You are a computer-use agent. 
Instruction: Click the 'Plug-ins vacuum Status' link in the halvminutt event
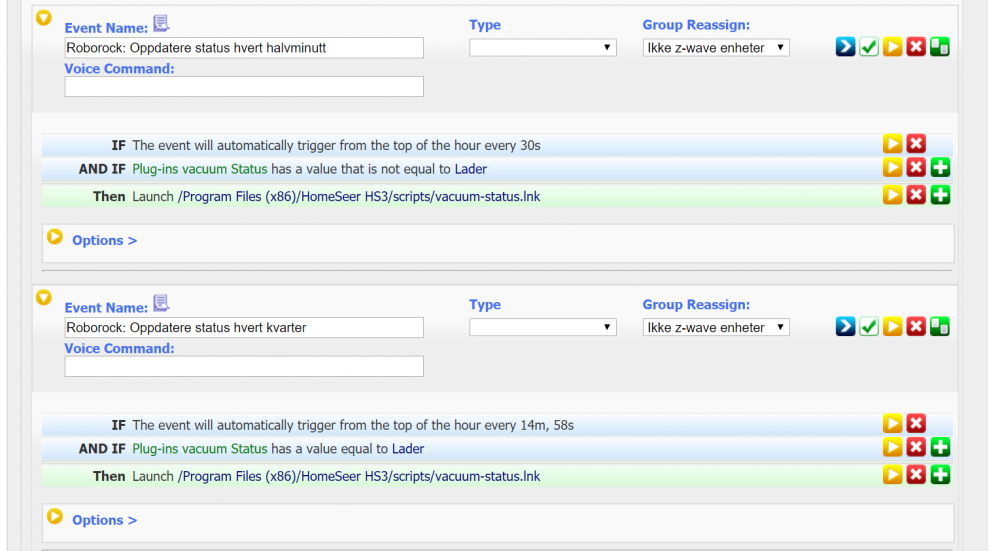coord(200,169)
